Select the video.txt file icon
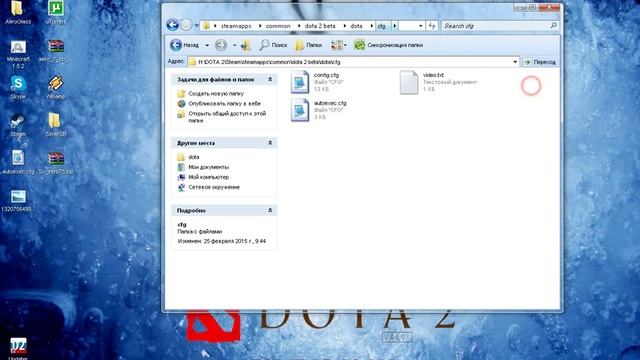640x360 pixels. 409,82
